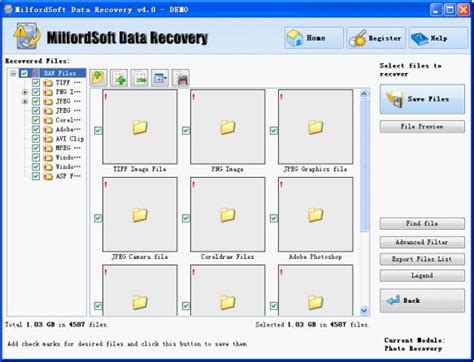
Task: Select the ASF folder in tree
Action: pyautogui.click(x=63, y=176)
